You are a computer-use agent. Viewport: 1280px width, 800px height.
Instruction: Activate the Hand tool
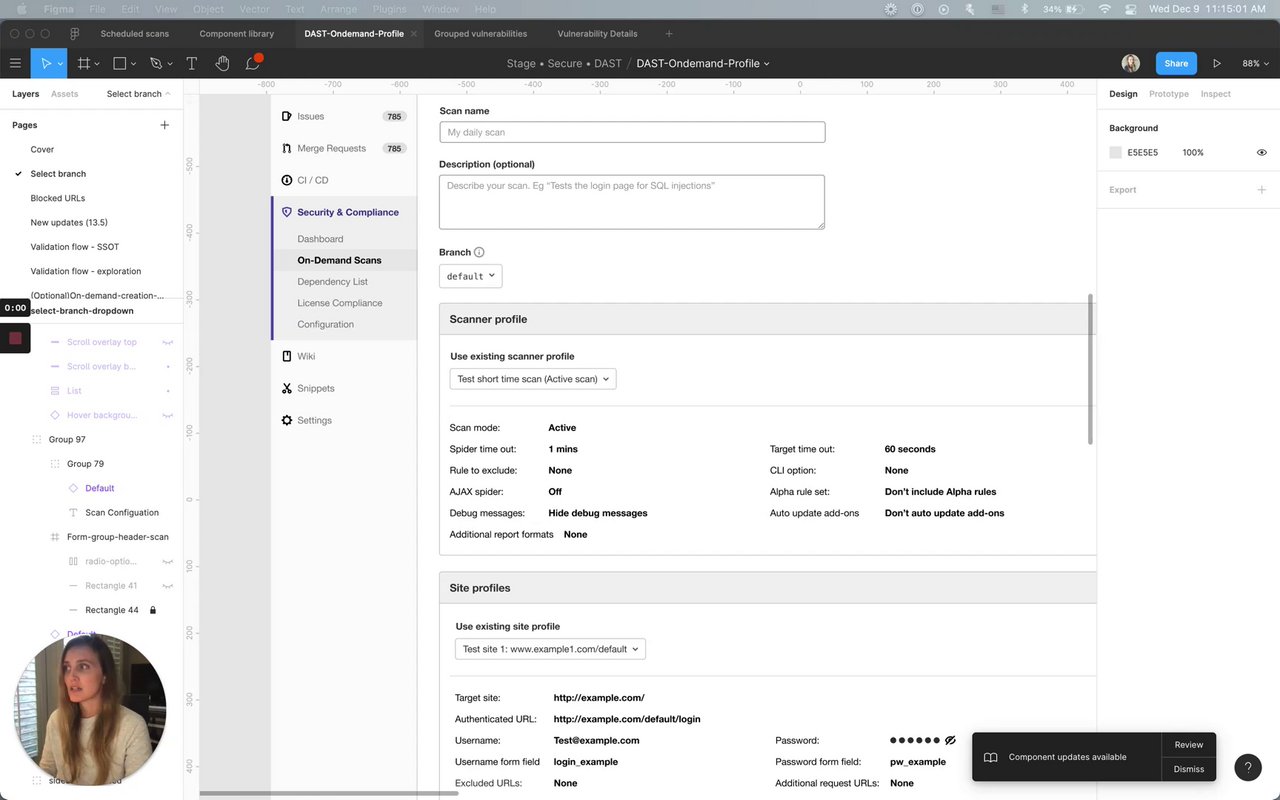222,63
